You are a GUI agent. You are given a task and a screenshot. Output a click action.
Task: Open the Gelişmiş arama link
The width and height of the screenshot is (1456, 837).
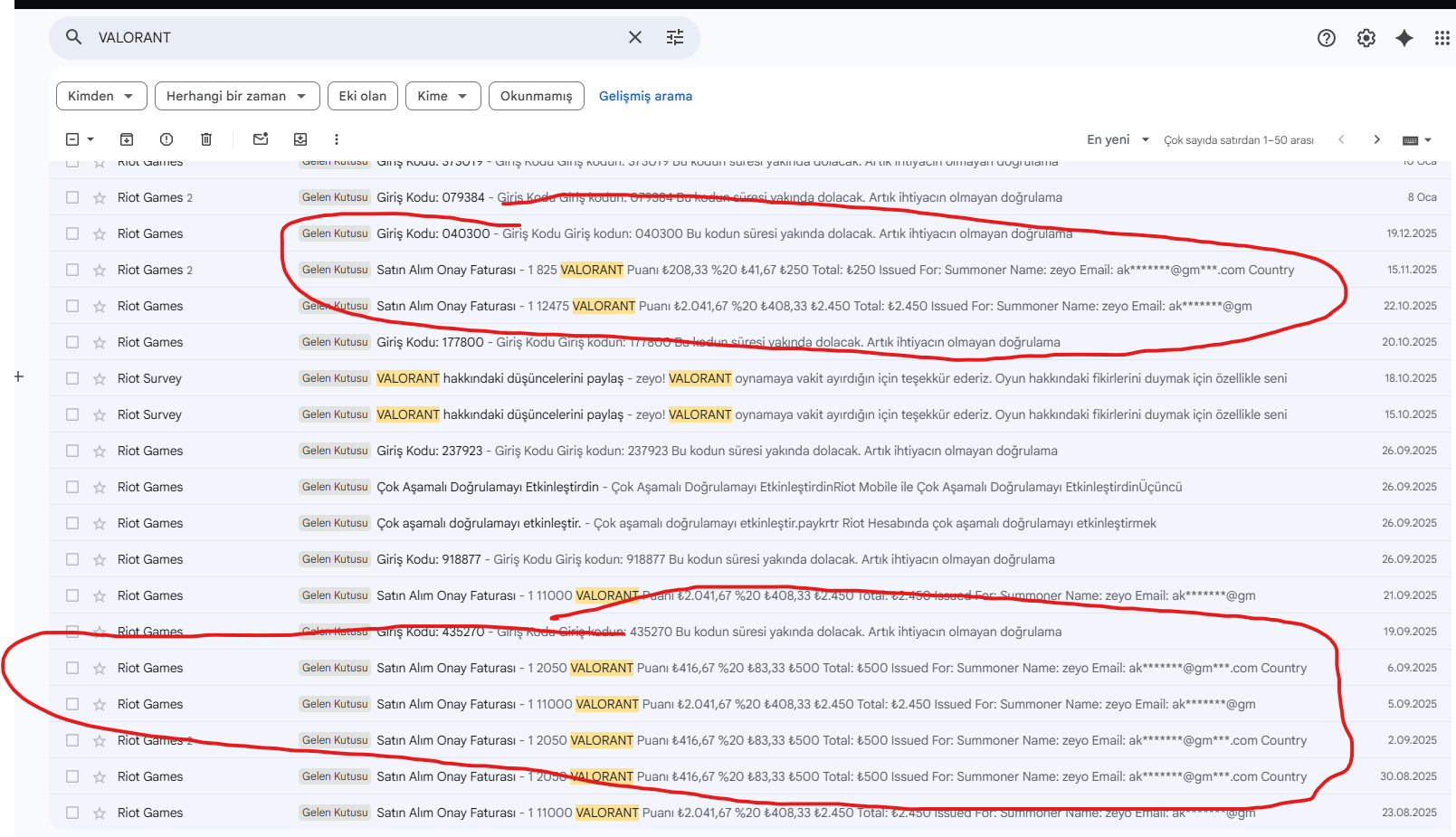pos(645,96)
